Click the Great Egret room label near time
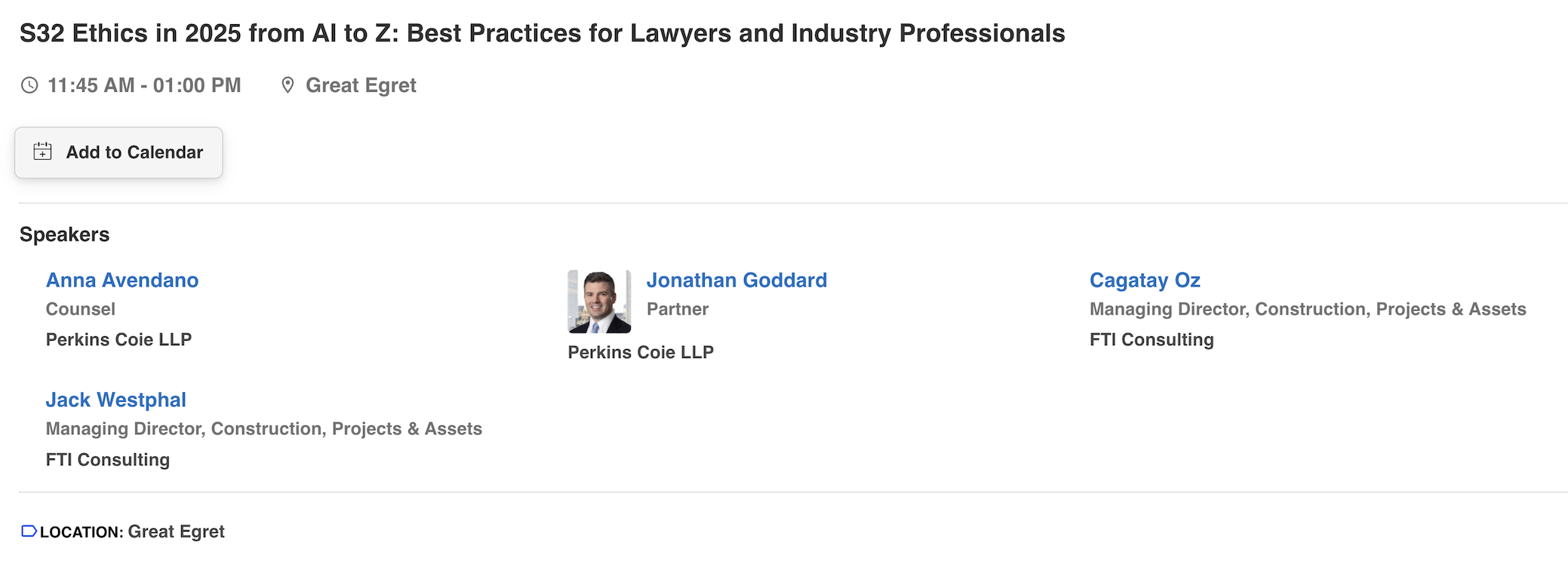This screenshot has width=1568, height=564. point(361,85)
